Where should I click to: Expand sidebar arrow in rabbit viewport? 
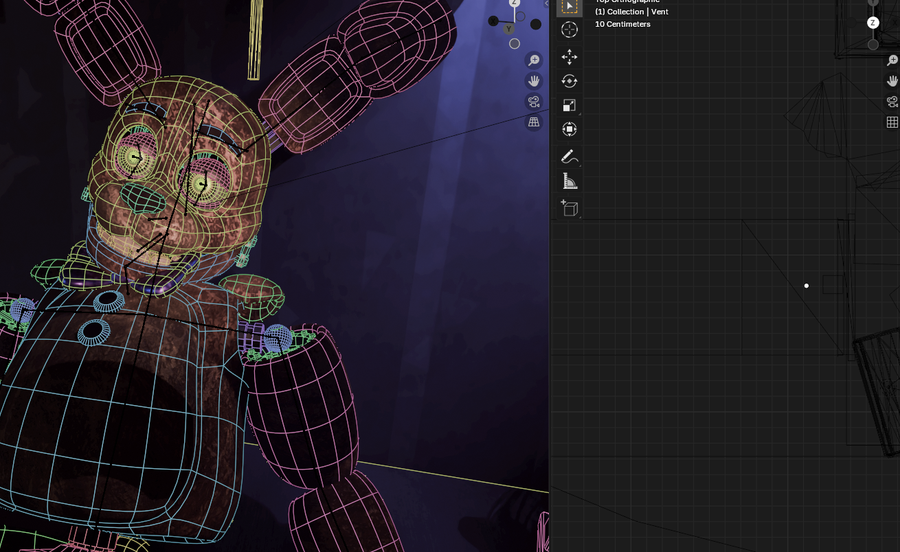pos(546,3)
